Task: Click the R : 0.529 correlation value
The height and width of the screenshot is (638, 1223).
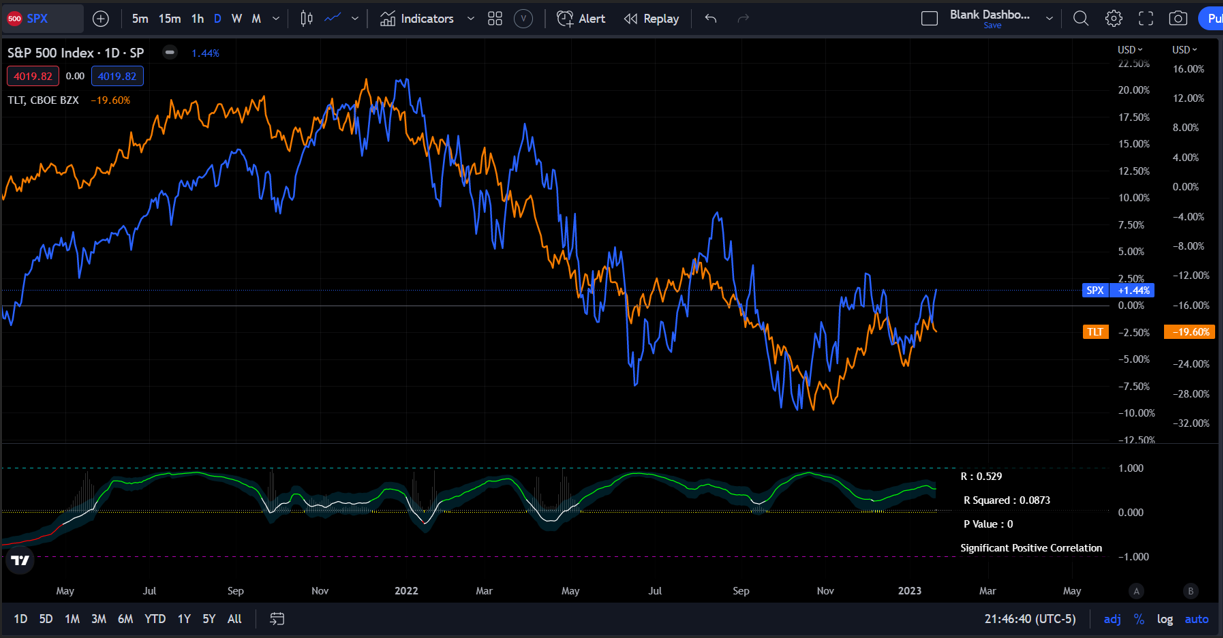Action: 981,477
